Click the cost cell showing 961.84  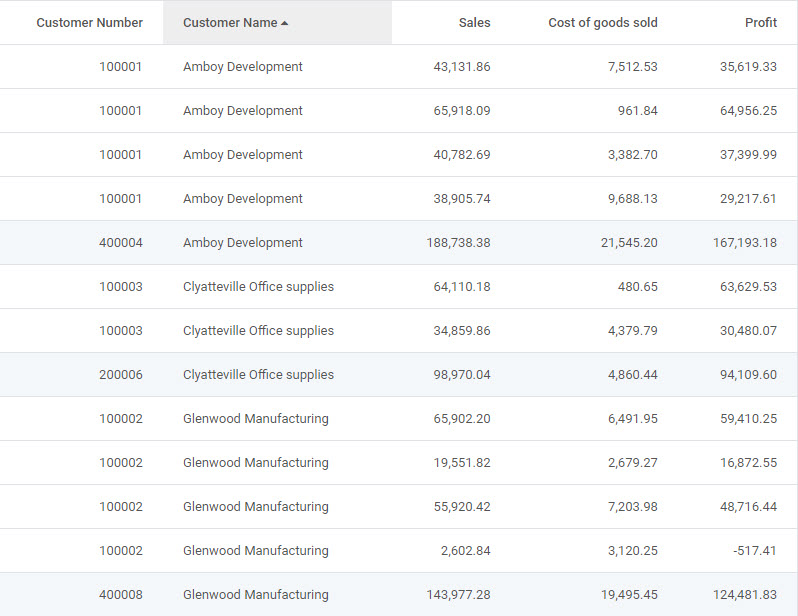[x=638, y=110]
